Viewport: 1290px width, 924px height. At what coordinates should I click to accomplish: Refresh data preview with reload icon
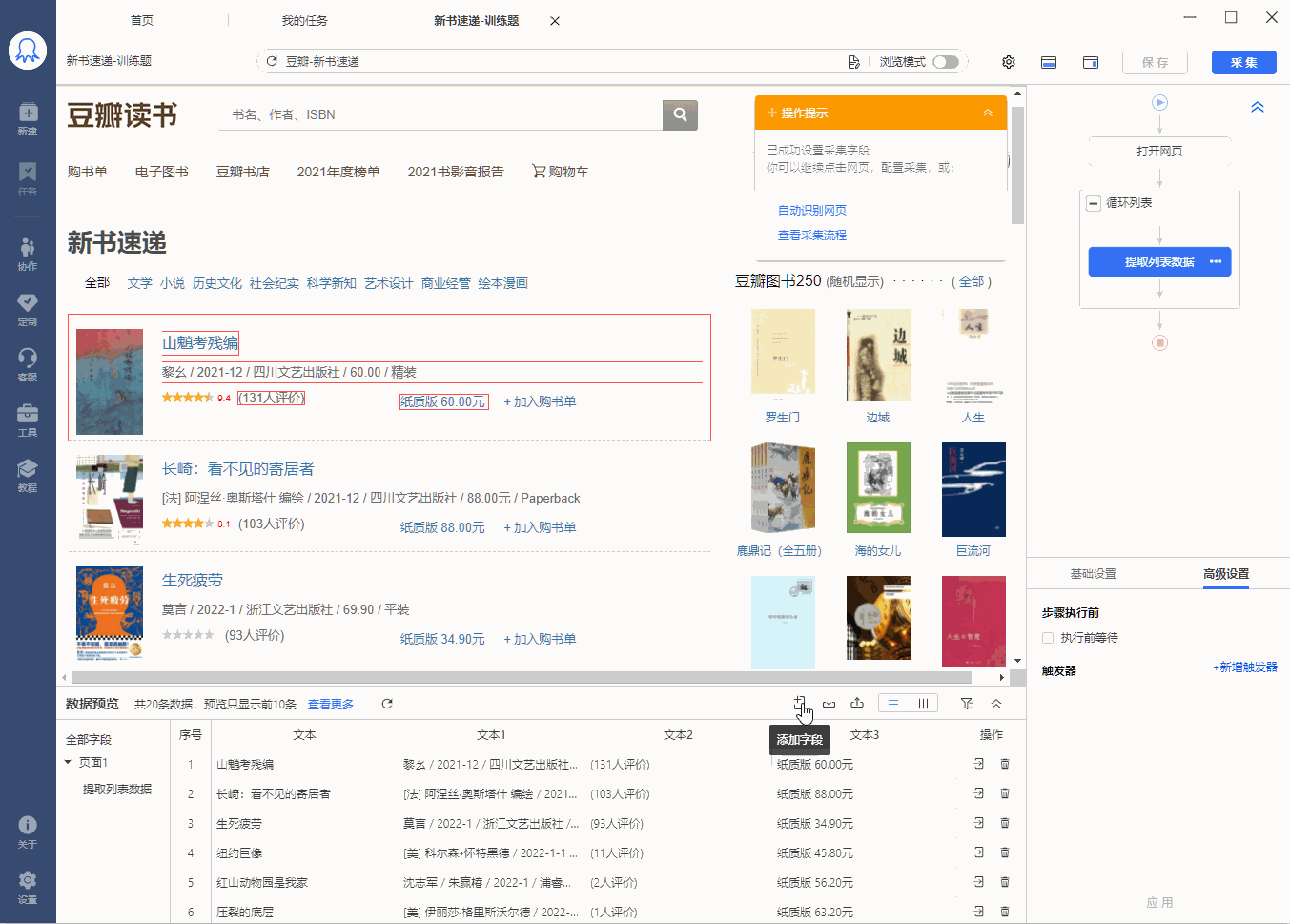[387, 704]
